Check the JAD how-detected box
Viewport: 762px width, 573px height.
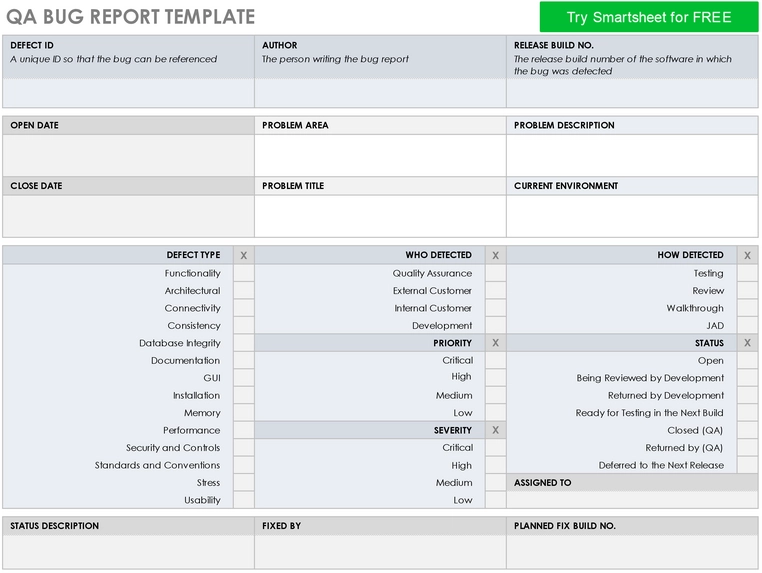coord(747,326)
